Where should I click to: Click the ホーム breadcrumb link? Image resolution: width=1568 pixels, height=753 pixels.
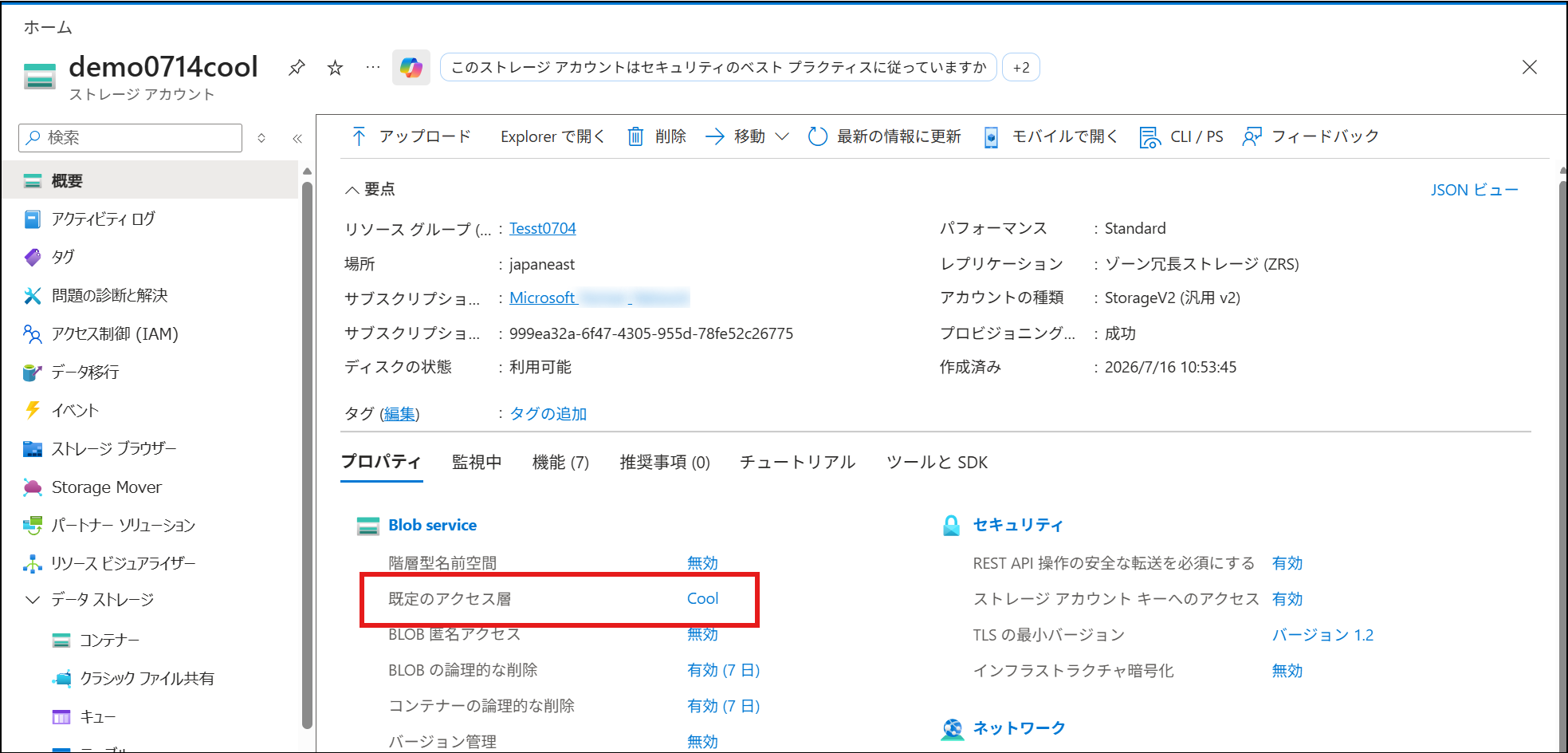coord(48,27)
